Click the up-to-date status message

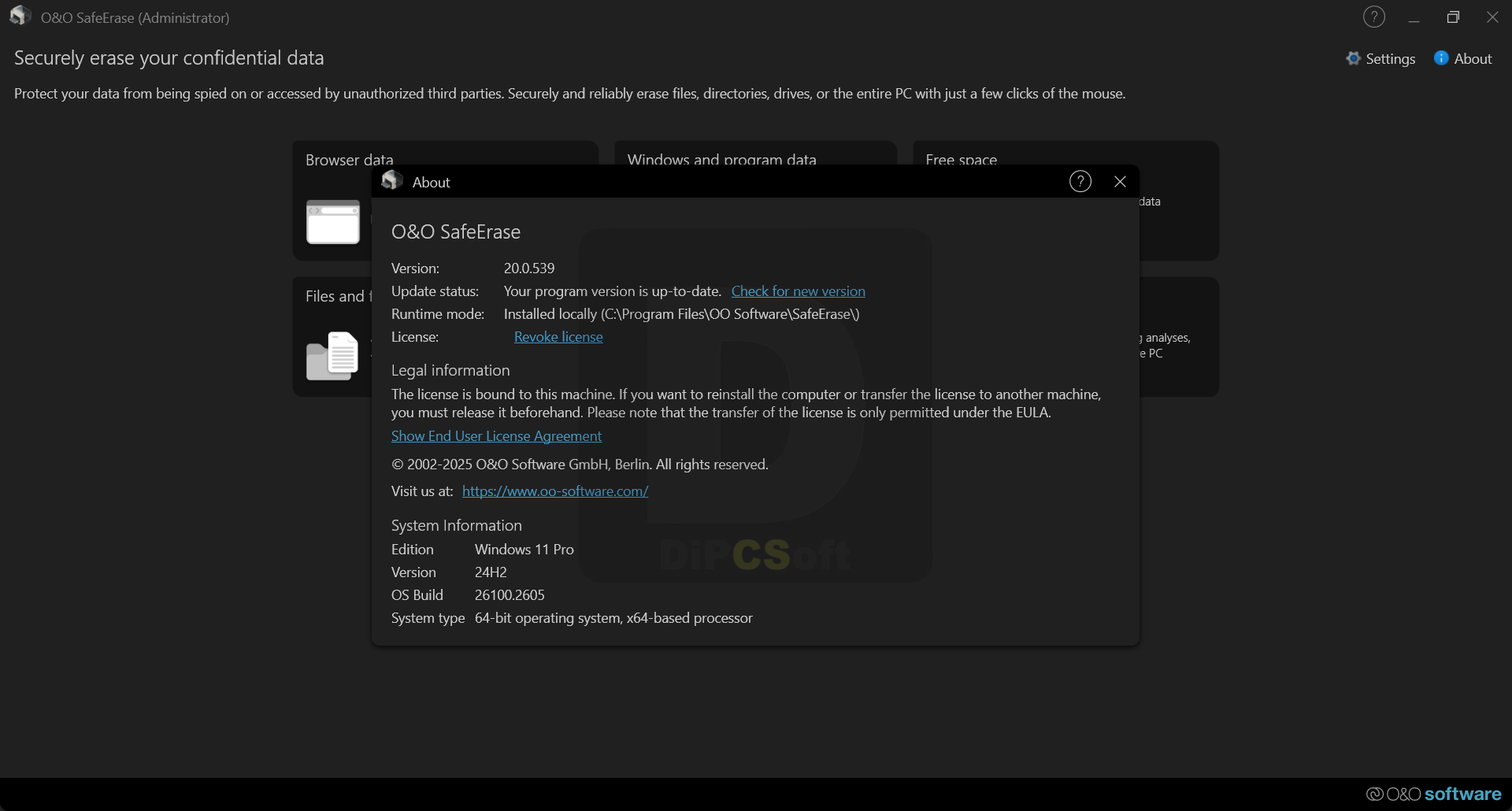[x=613, y=291]
